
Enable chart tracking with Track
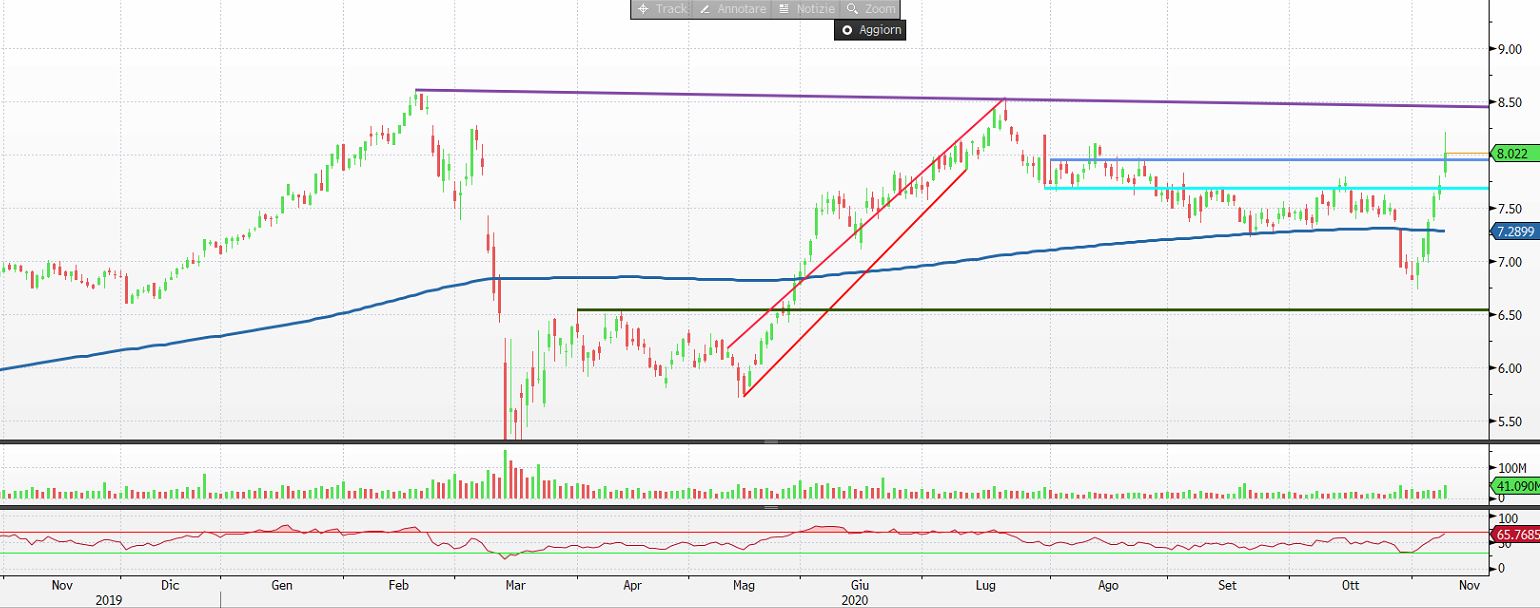tap(662, 9)
